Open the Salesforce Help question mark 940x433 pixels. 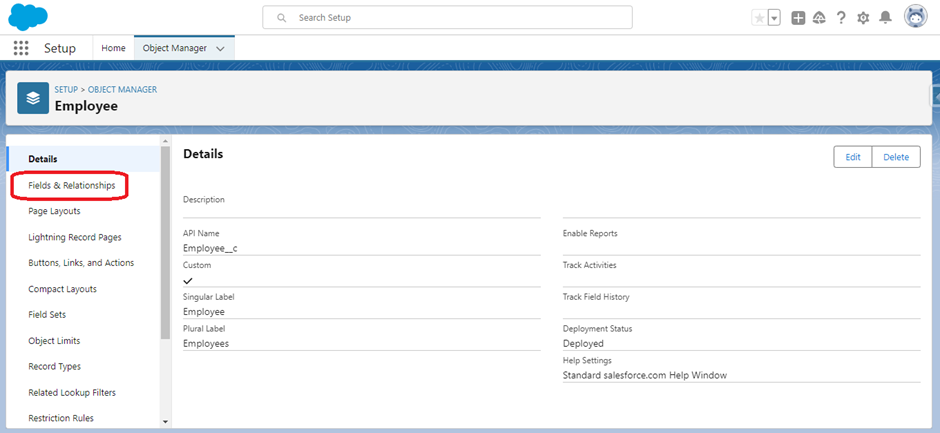pos(841,18)
